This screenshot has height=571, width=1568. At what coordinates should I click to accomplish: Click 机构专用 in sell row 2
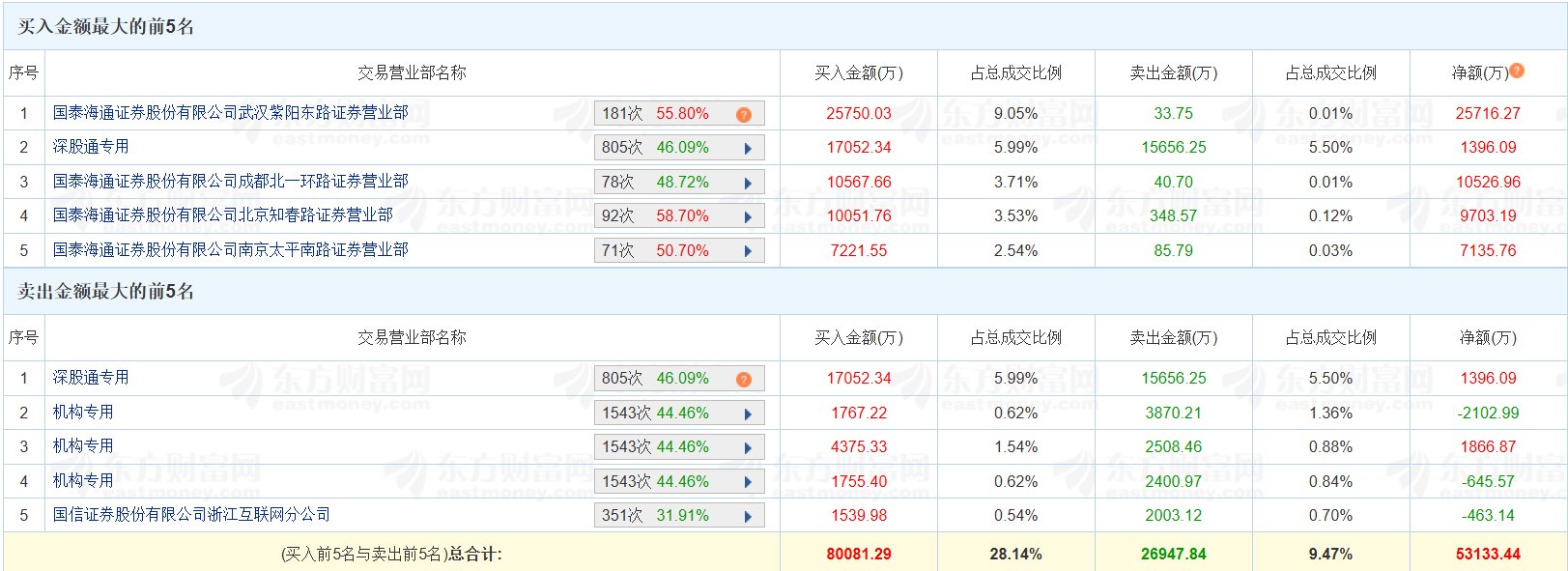click(83, 413)
